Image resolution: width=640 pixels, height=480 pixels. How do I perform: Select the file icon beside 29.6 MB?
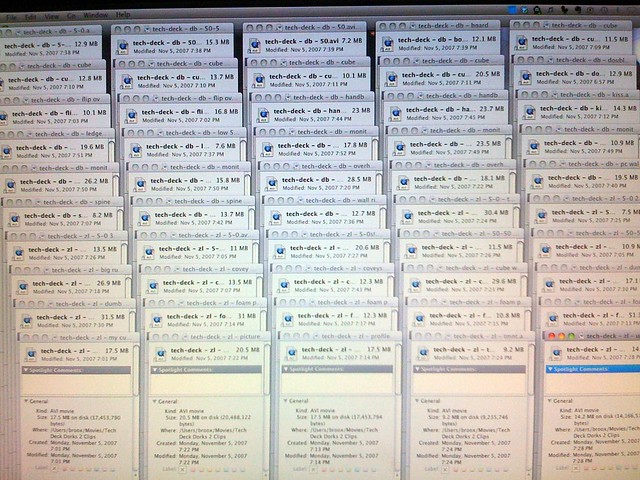click(x=415, y=285)
